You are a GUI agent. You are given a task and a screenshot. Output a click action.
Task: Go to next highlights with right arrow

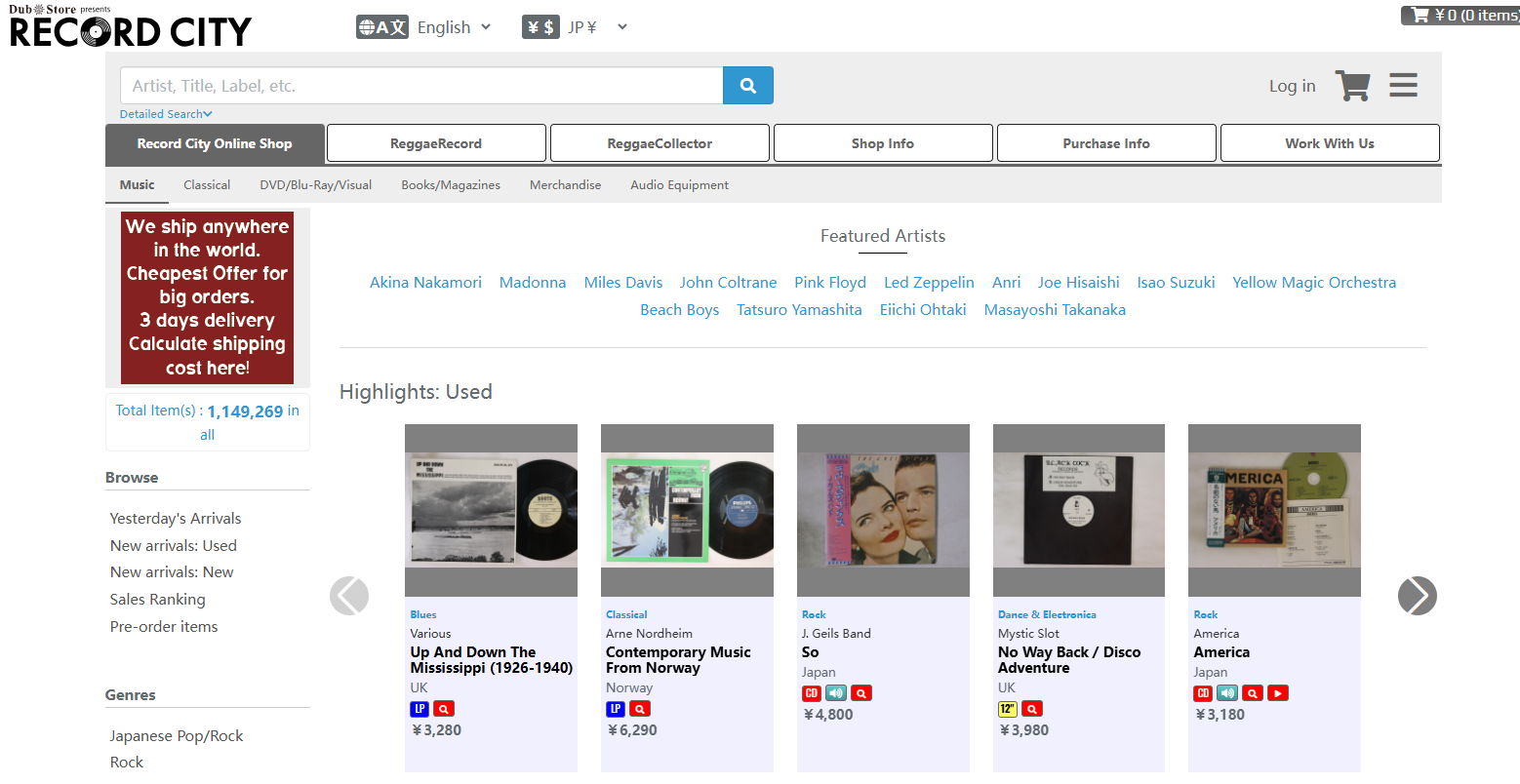point(1417,596)
